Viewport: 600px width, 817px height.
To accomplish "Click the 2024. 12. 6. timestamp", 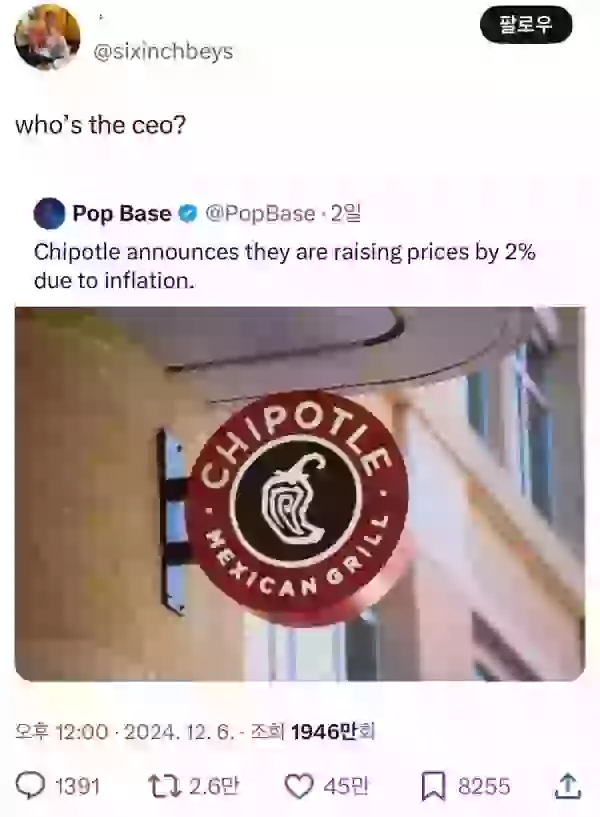I will pyautogui.click(x=179, y=732).
